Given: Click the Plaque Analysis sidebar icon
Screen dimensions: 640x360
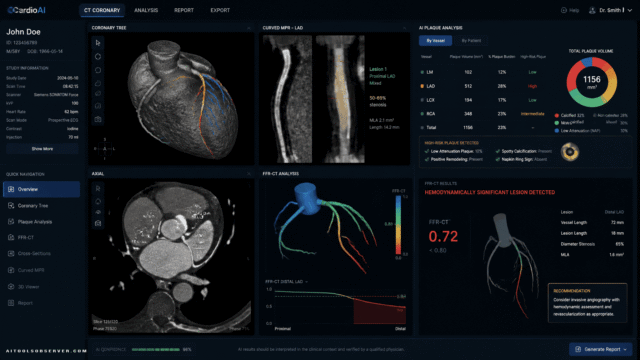Looking at the screenshot, I should point(11,222).
